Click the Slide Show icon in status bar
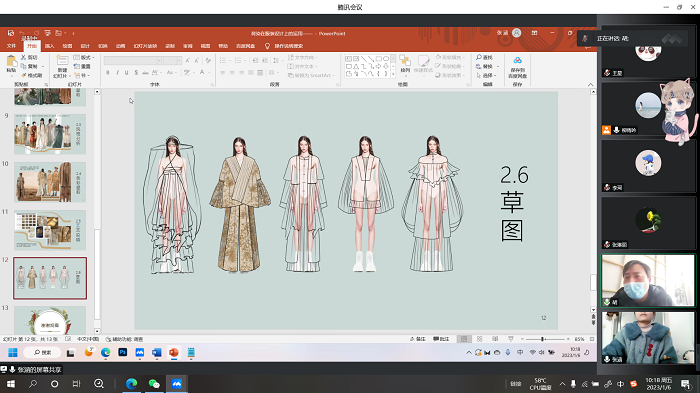This screenshot has width=700, height=393. coord(511,339)
